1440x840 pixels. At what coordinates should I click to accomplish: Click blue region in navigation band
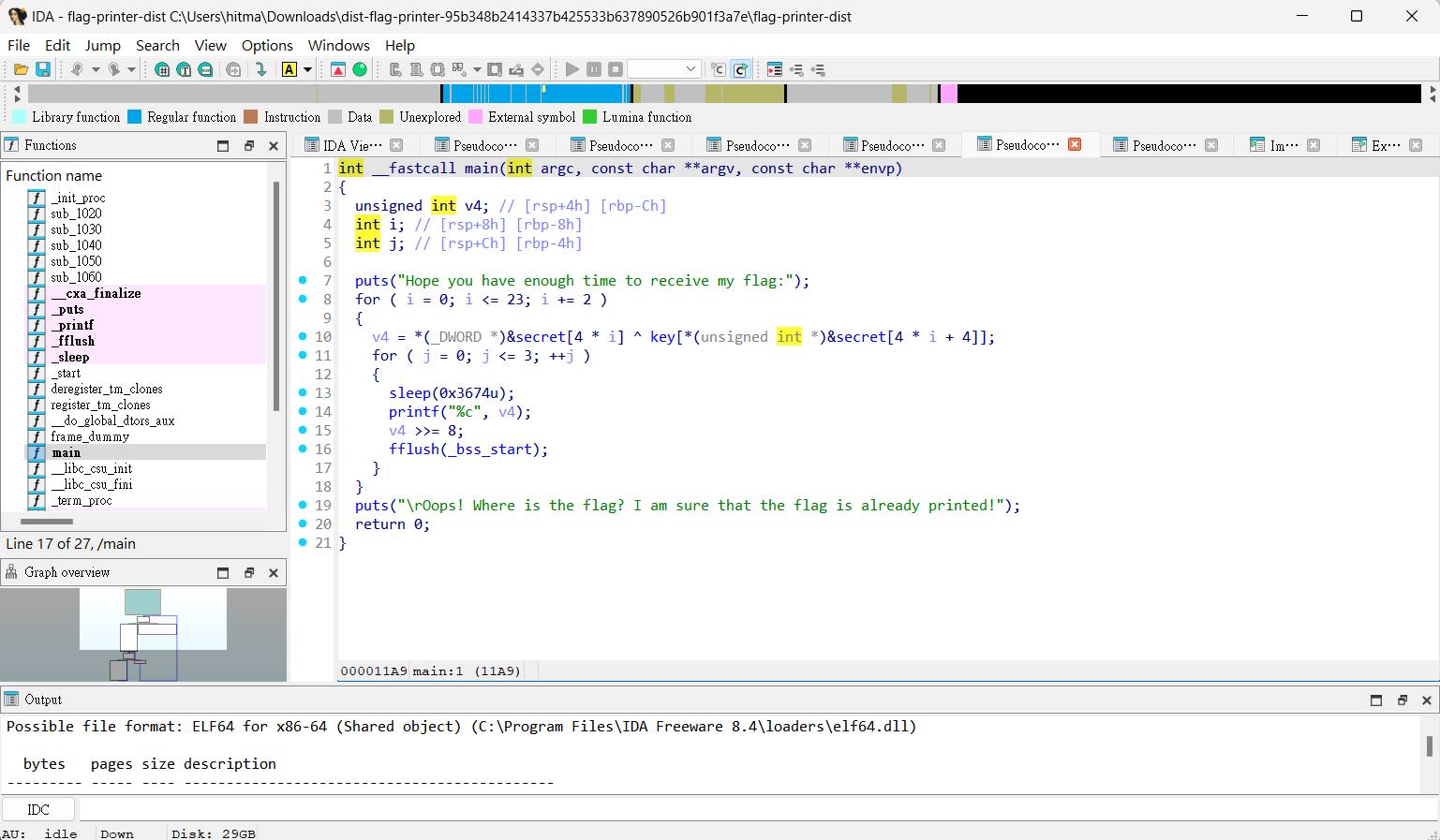tap(534, 93)
